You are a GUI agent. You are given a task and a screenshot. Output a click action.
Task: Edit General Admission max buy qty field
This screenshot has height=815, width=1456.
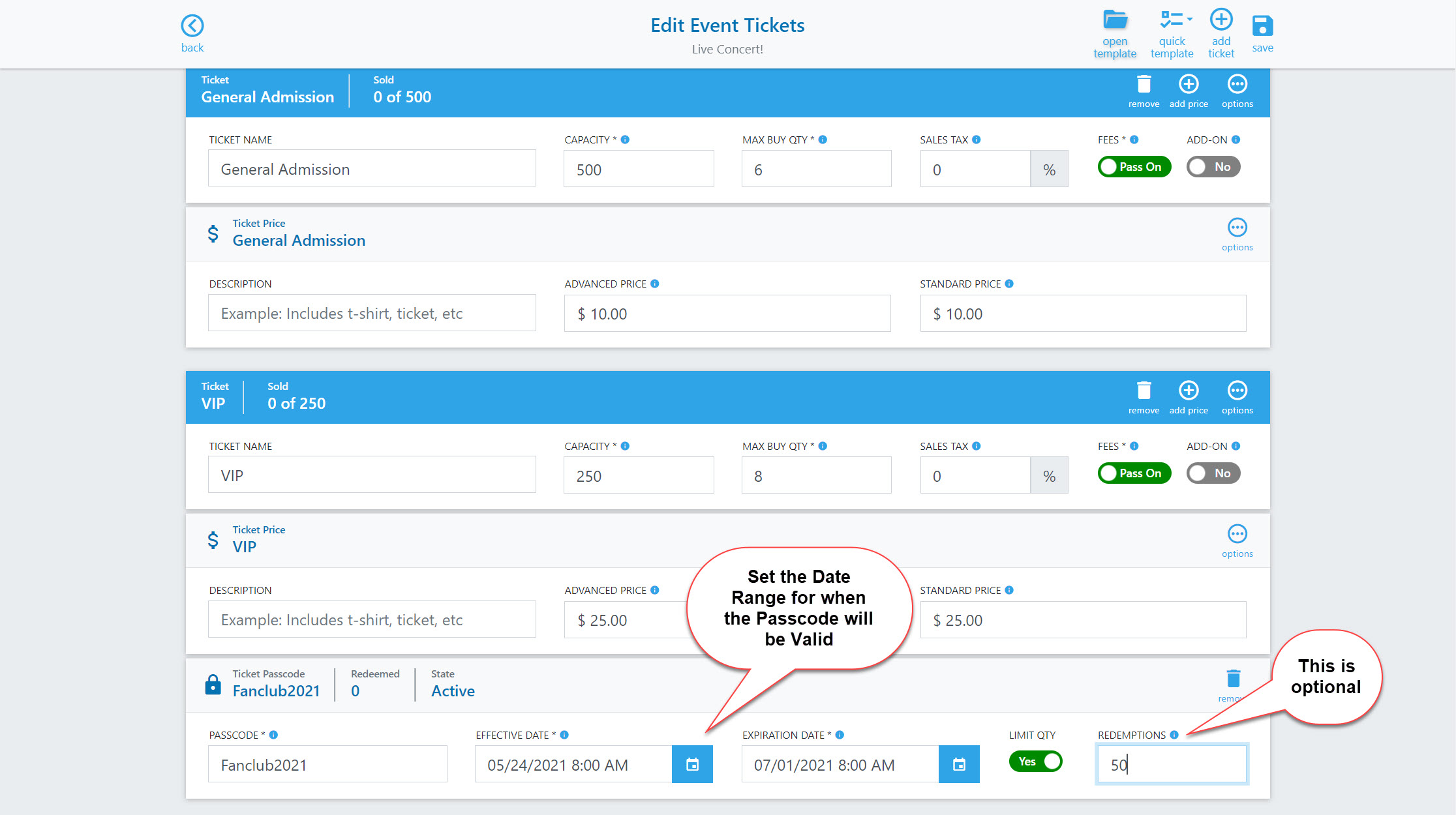[816, 169]
